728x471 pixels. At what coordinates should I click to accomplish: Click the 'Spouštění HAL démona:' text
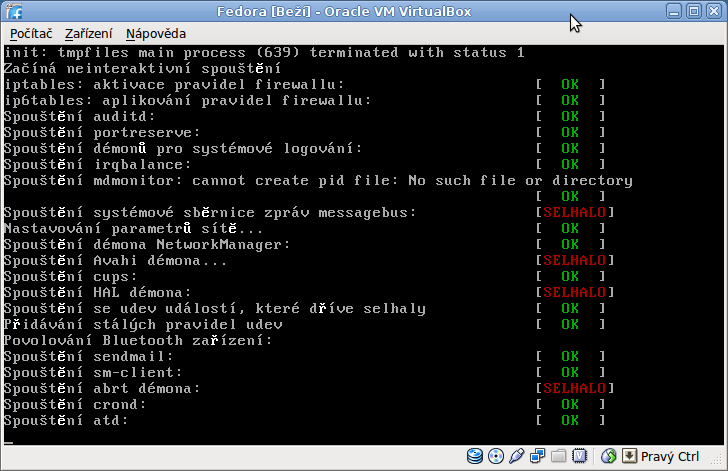[98, 293]
